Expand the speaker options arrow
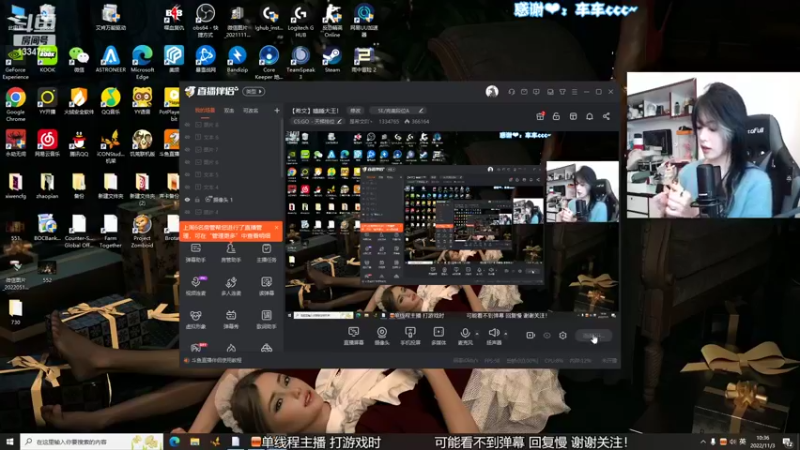This screenshot has width=800, height=450. coord(506,334)
